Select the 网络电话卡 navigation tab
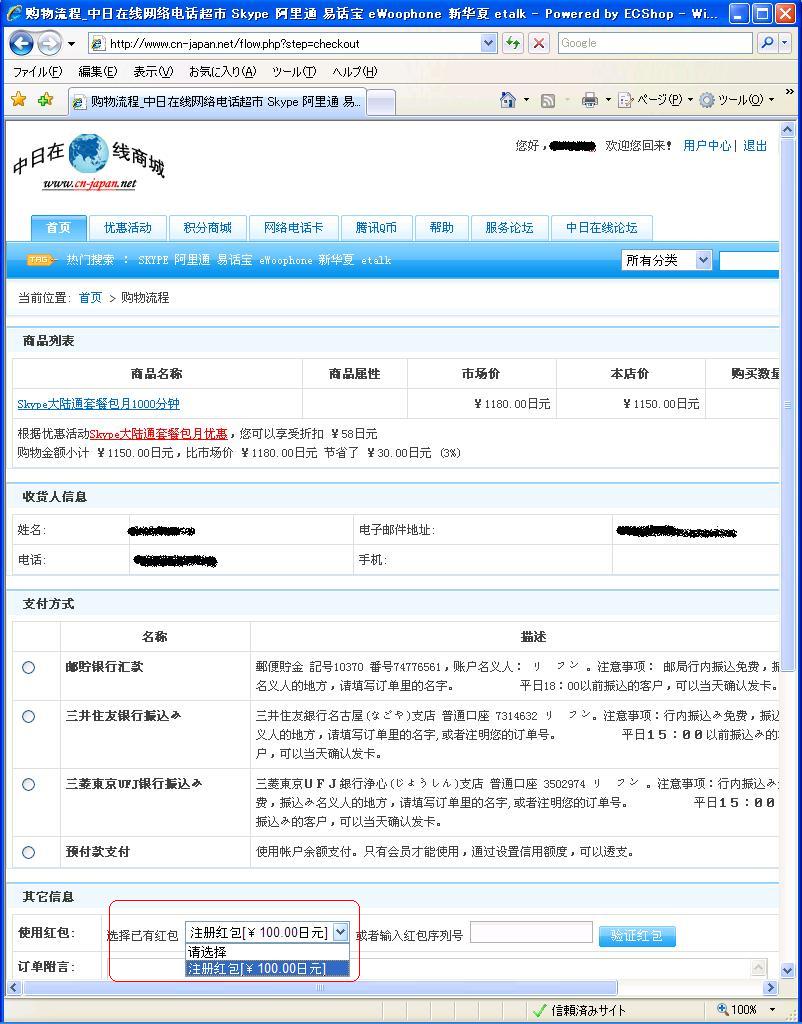Viewport: 802px width, 1024px height. click(x=293, y=228)
